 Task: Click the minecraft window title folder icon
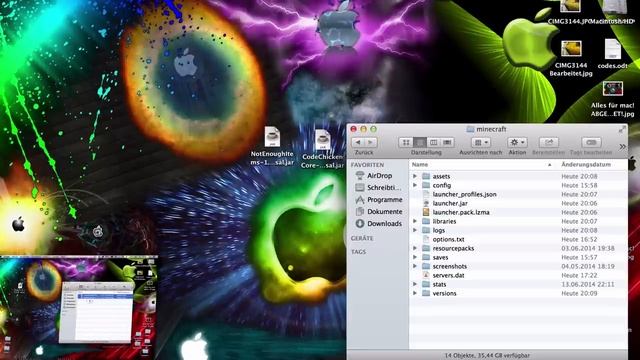(x=470, y=129)
